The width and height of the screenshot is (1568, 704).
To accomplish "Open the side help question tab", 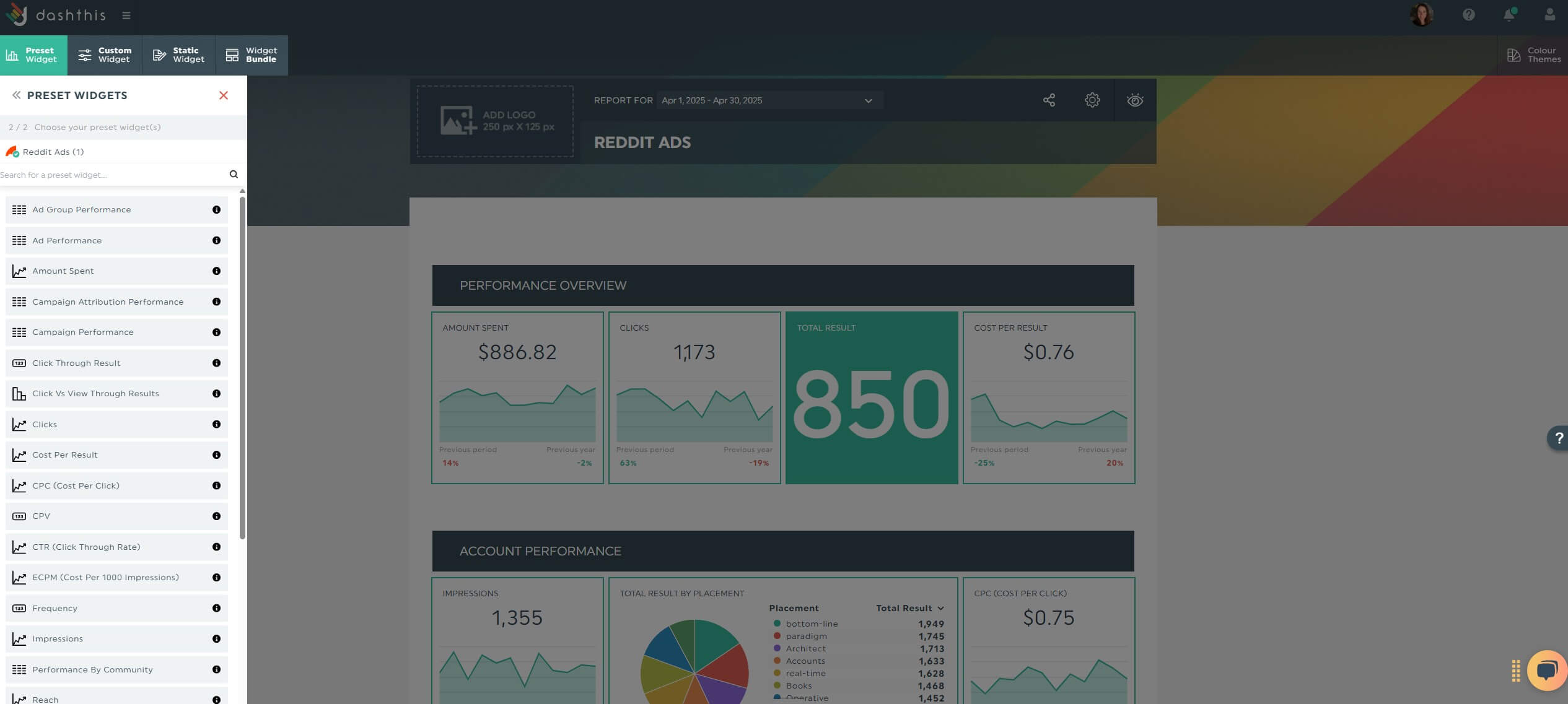I will [1558, 438].
